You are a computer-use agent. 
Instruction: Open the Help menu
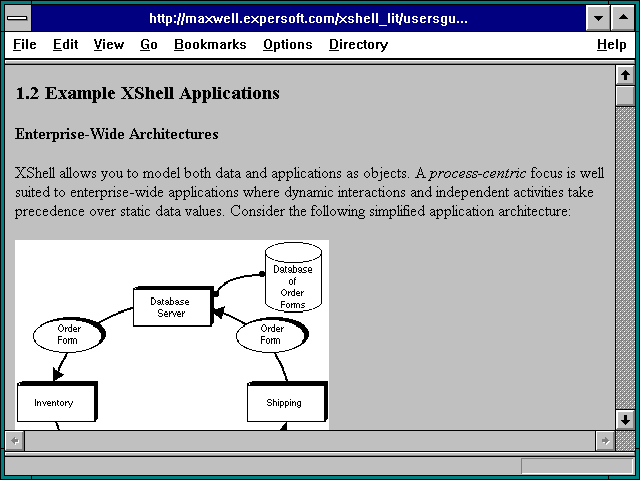611,44
